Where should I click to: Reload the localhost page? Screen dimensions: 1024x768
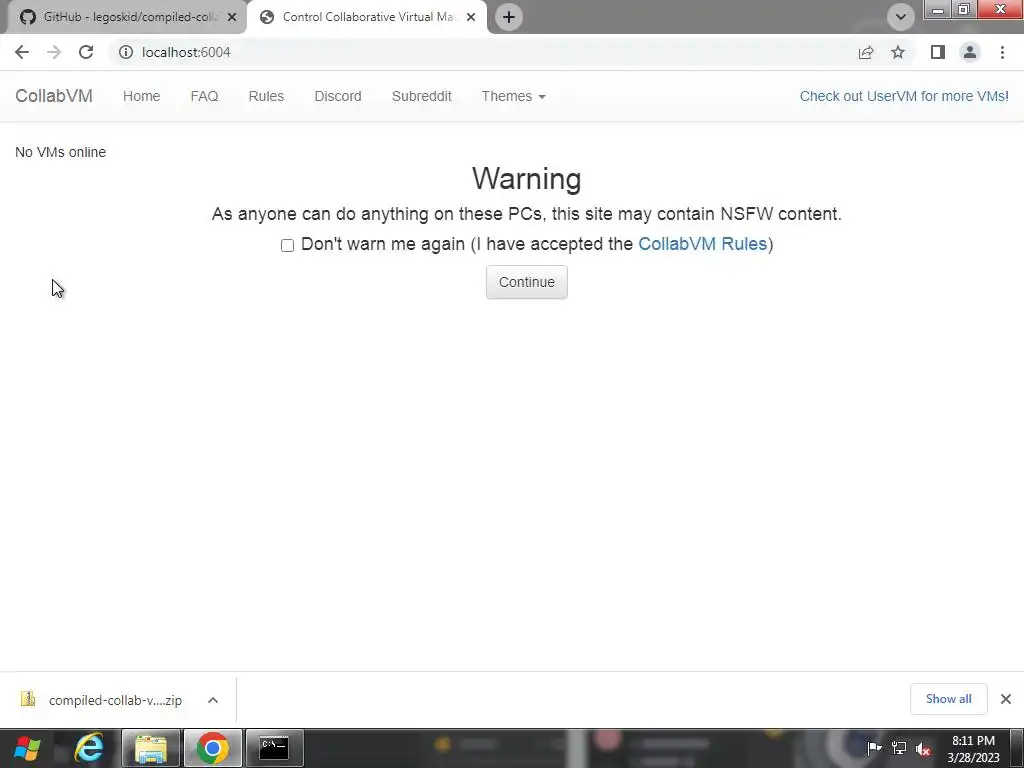[x=86, y=52]
